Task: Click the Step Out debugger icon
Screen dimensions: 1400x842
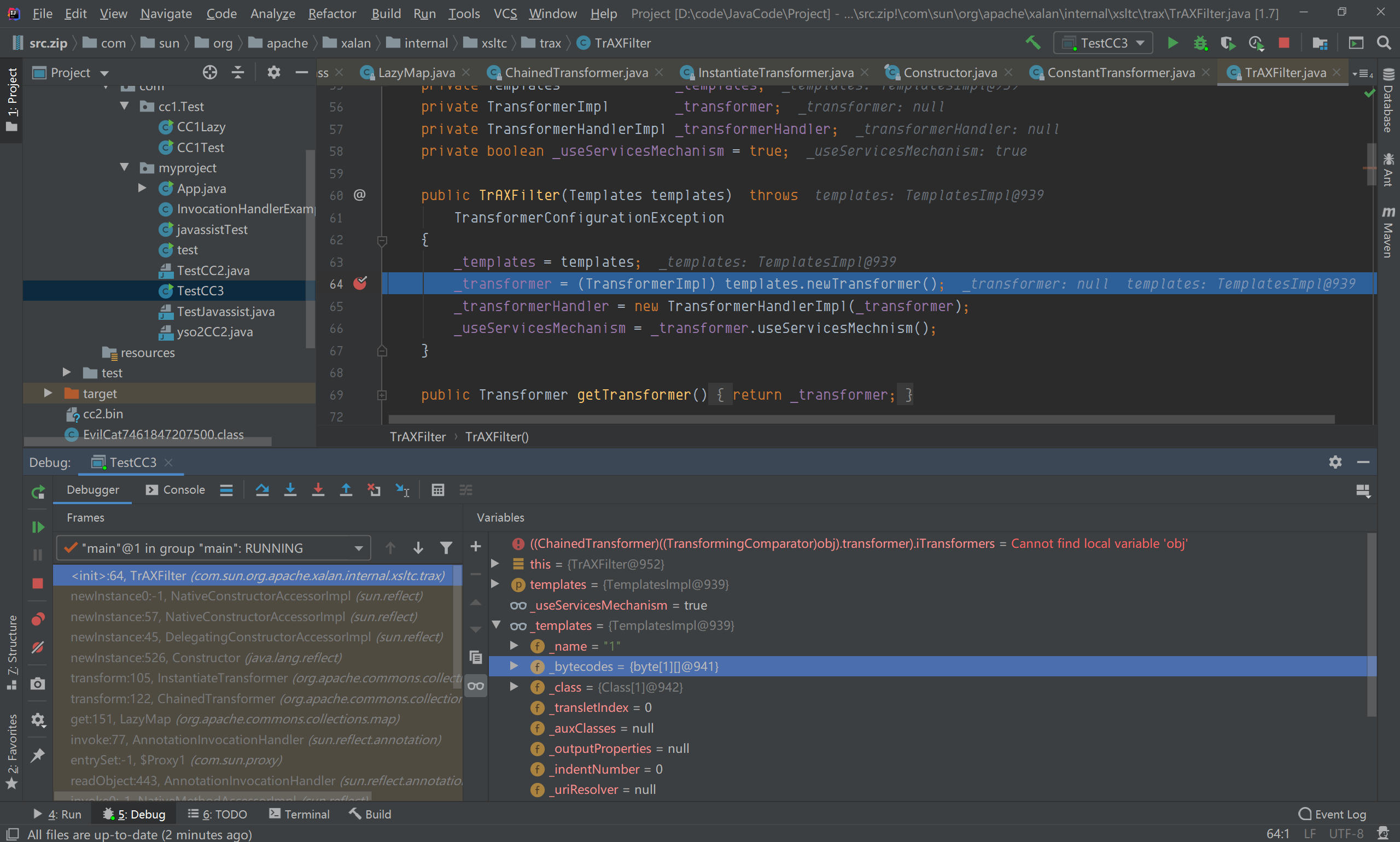Action: [x=346, y=490]
